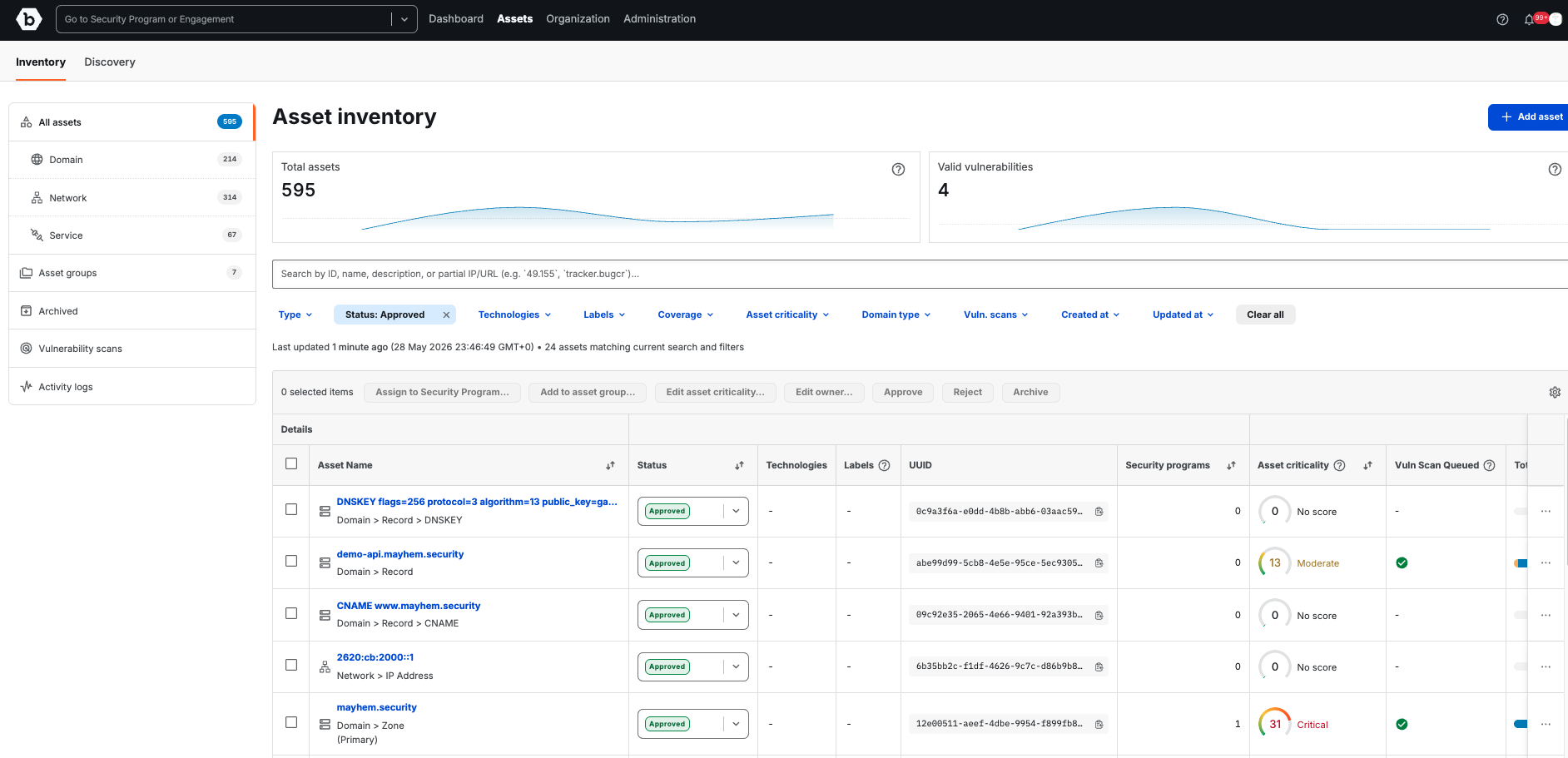
Task: Focus the asset search input field
Action: pyautogui.click(x=920, y=274)
